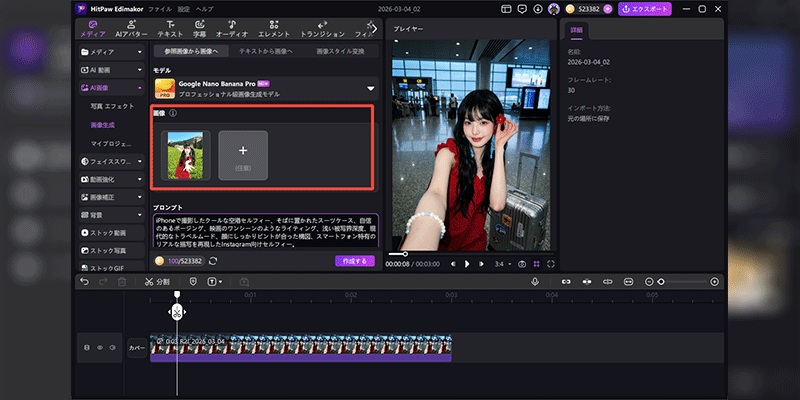This screenshot has height=400, width=800.
Task: Click into the プロンプト text box
Action: click(x=266, y=231)
